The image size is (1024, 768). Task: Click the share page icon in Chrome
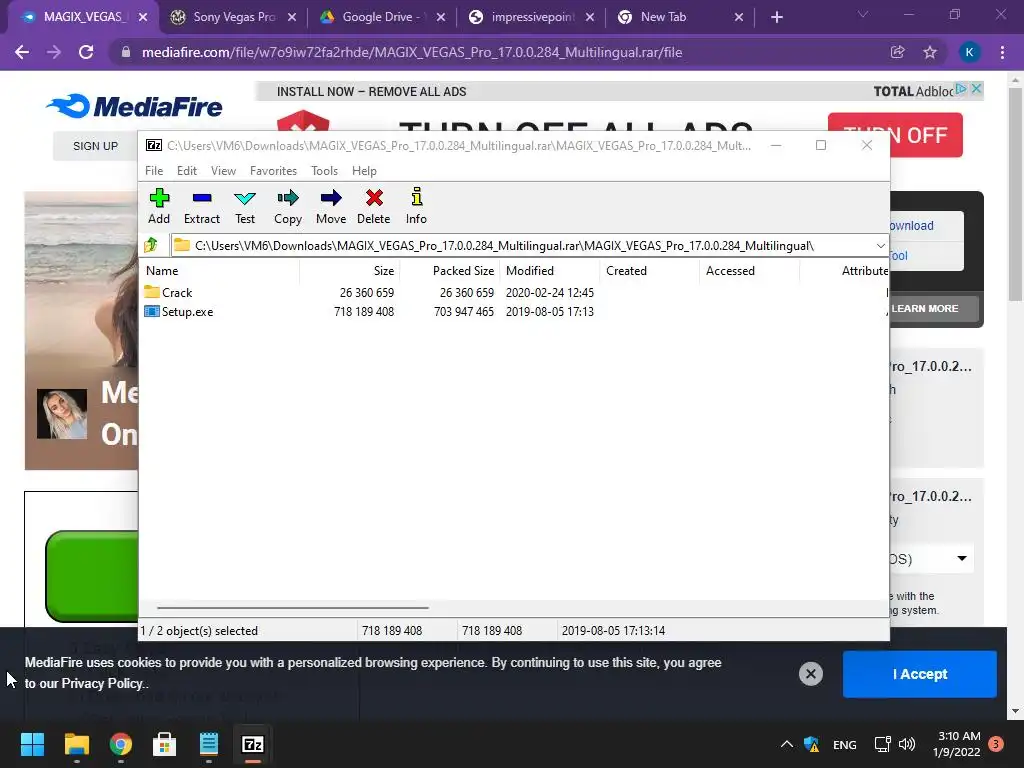[897, 52]
